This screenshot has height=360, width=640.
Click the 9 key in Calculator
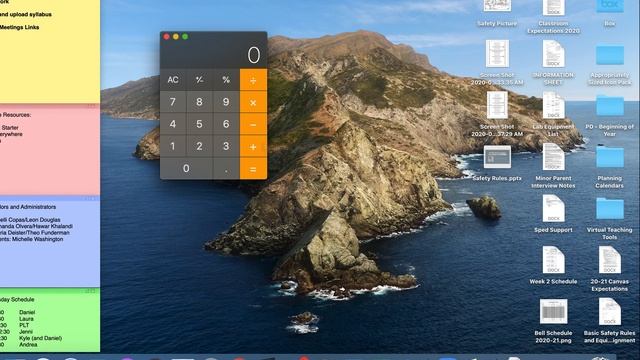coord(226,102)
